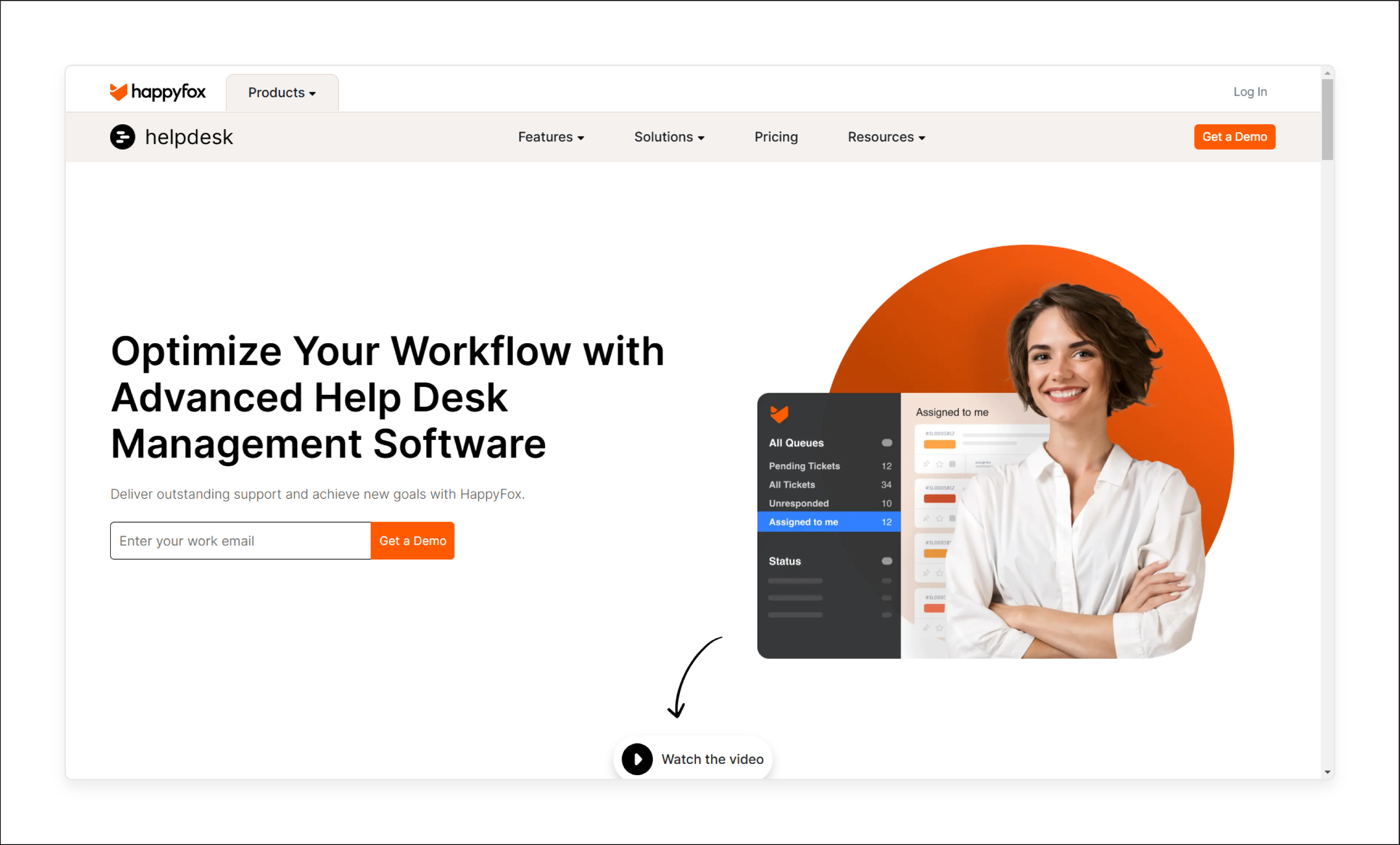Image resolution: width=1400 pixels, height=845 pixels.
Task: Click the HappyFox logo icon
Action: point(119,91)
